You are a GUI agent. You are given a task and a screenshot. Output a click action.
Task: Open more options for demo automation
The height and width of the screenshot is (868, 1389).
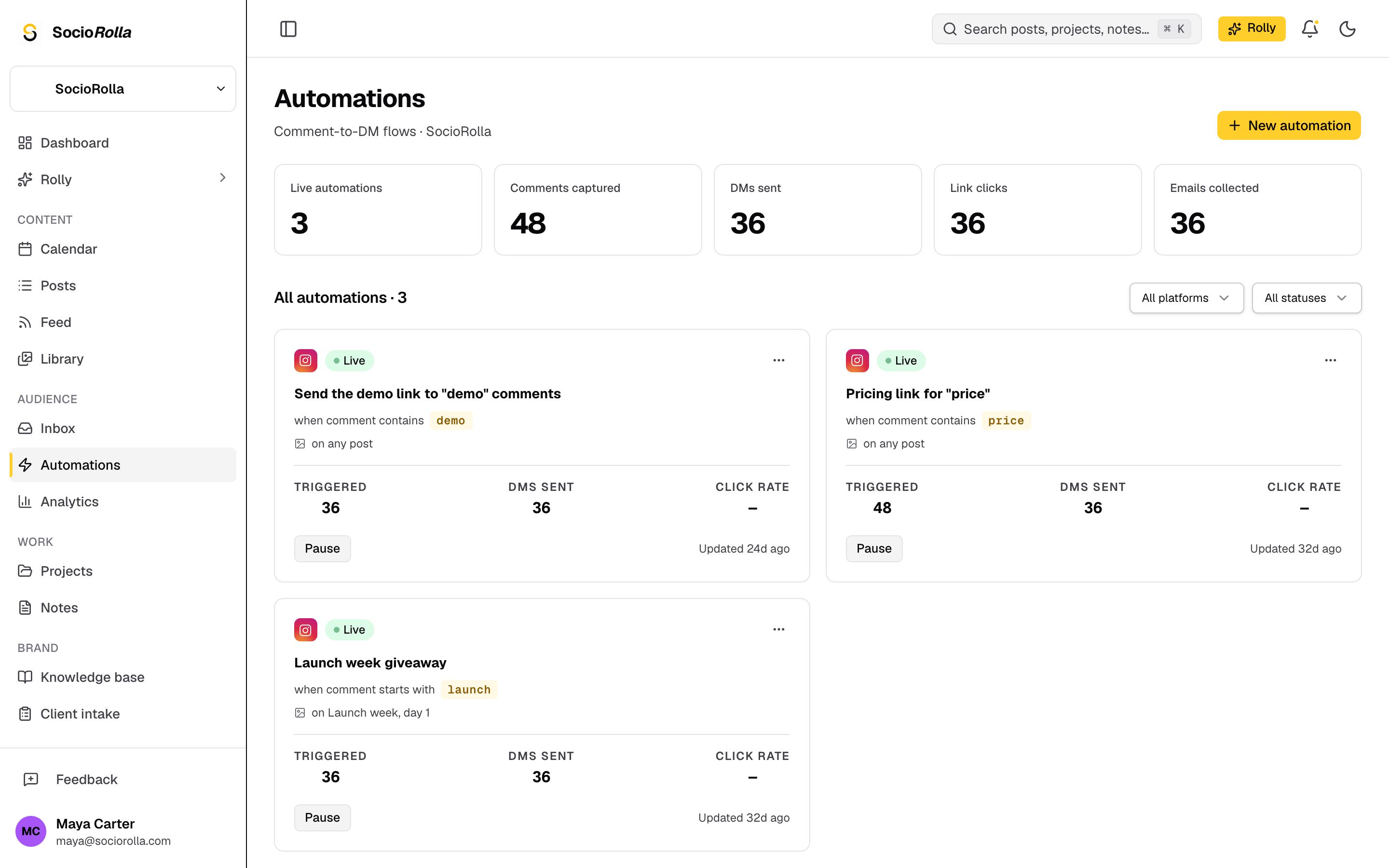[778, 360]
